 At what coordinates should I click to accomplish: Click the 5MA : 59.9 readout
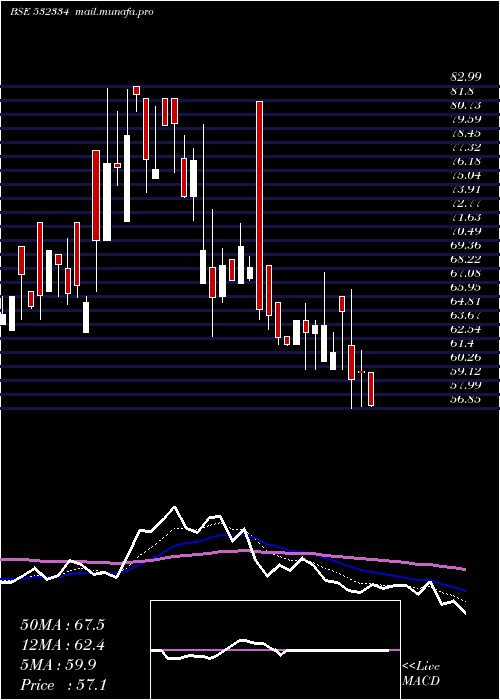(59, 665)
